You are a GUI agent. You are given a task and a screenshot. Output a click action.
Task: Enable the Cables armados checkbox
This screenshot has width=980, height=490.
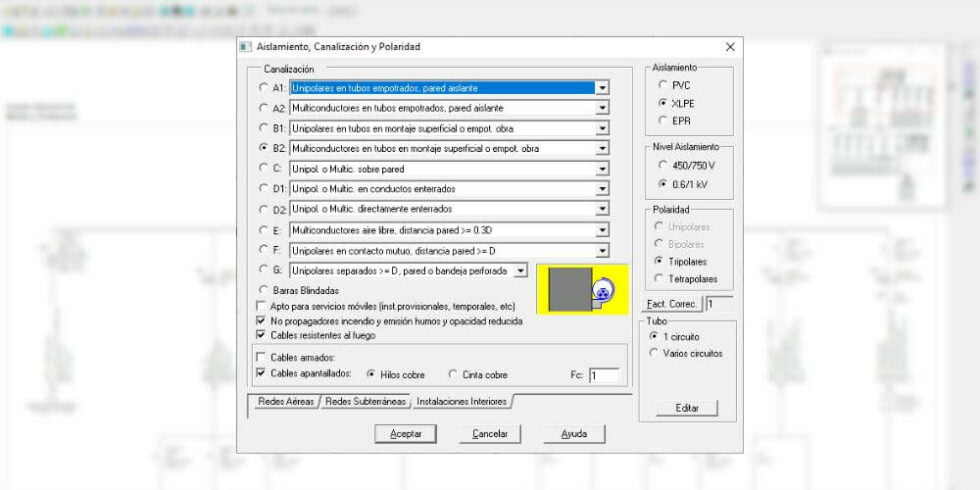tap(262, 357)
